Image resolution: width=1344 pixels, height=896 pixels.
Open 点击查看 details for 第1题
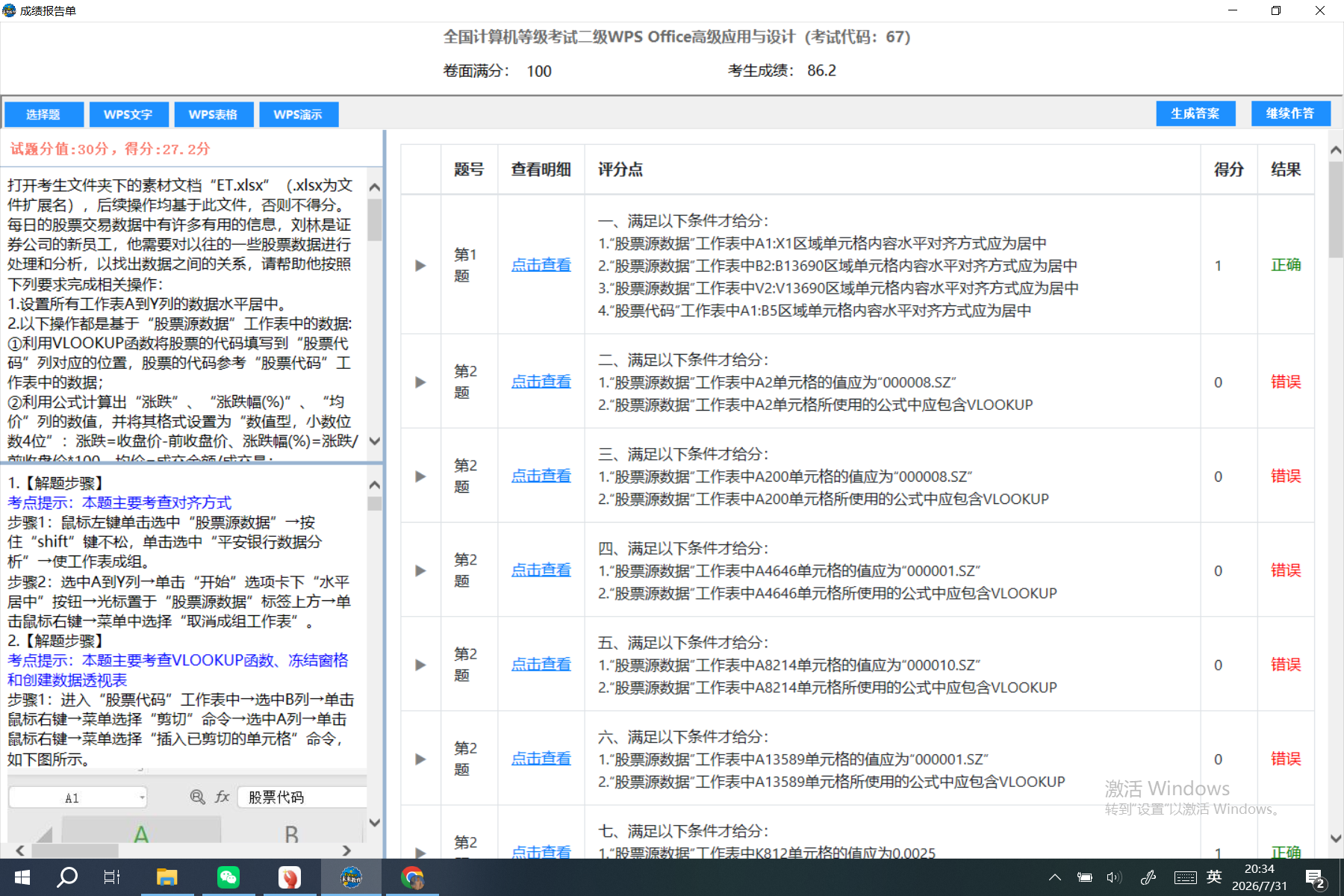[x=541, y=265]
